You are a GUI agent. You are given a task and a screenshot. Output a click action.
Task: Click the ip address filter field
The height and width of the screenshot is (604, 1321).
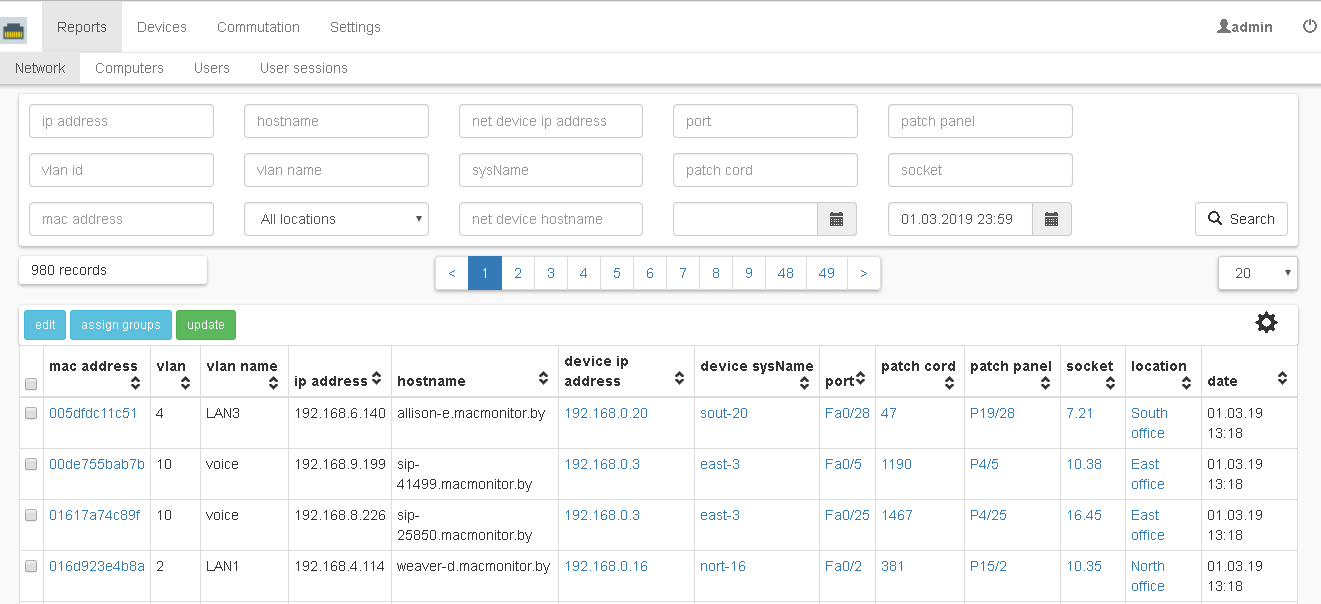[x=121, y=121]
